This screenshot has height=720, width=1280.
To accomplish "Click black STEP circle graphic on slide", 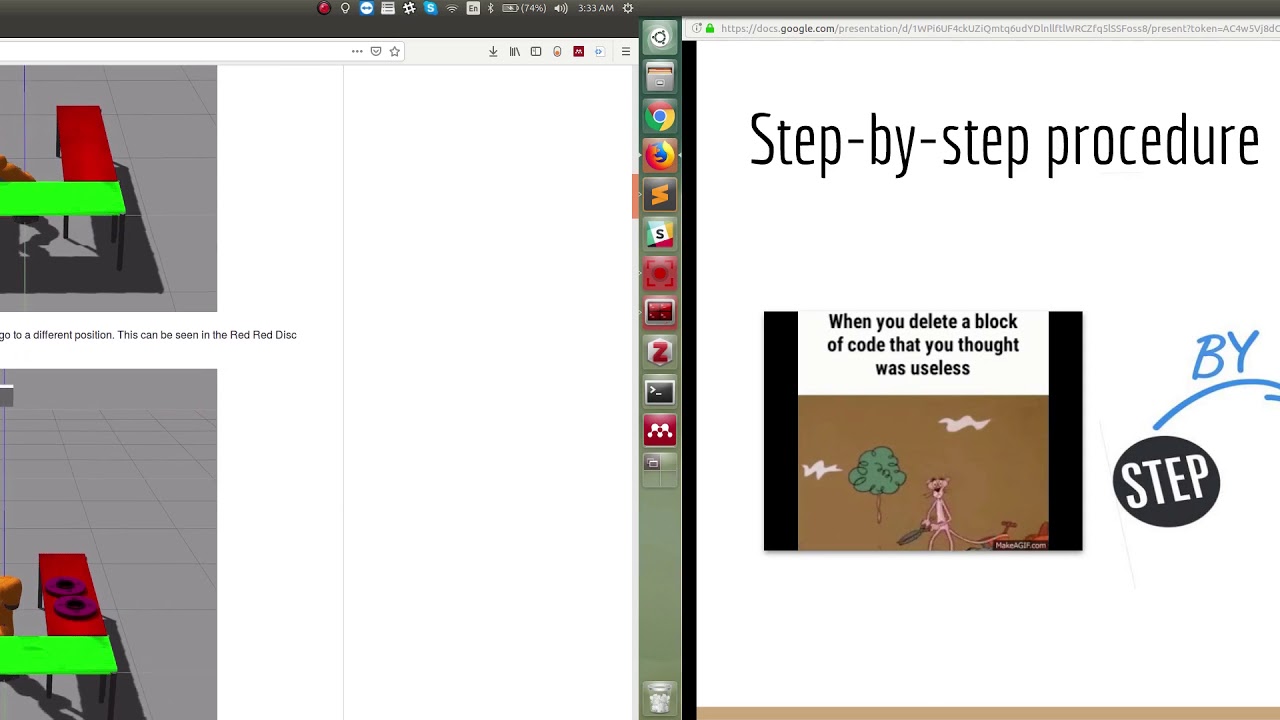I will pyautogui.click(x=1166, y=481).
